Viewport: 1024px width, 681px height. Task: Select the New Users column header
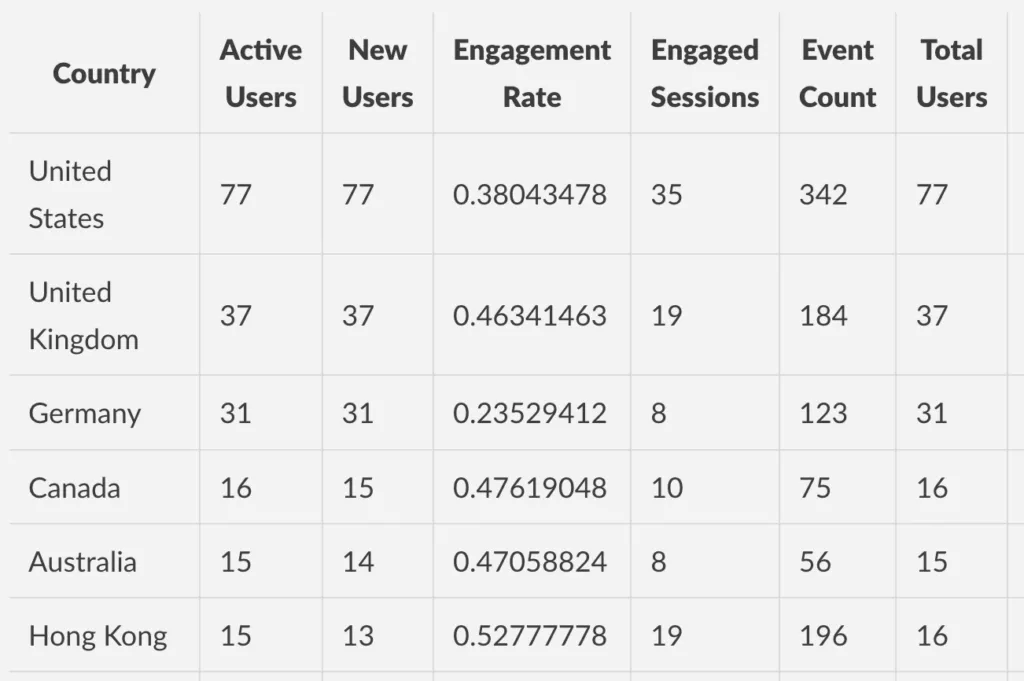pyautogui.click(x=377, y=74)
